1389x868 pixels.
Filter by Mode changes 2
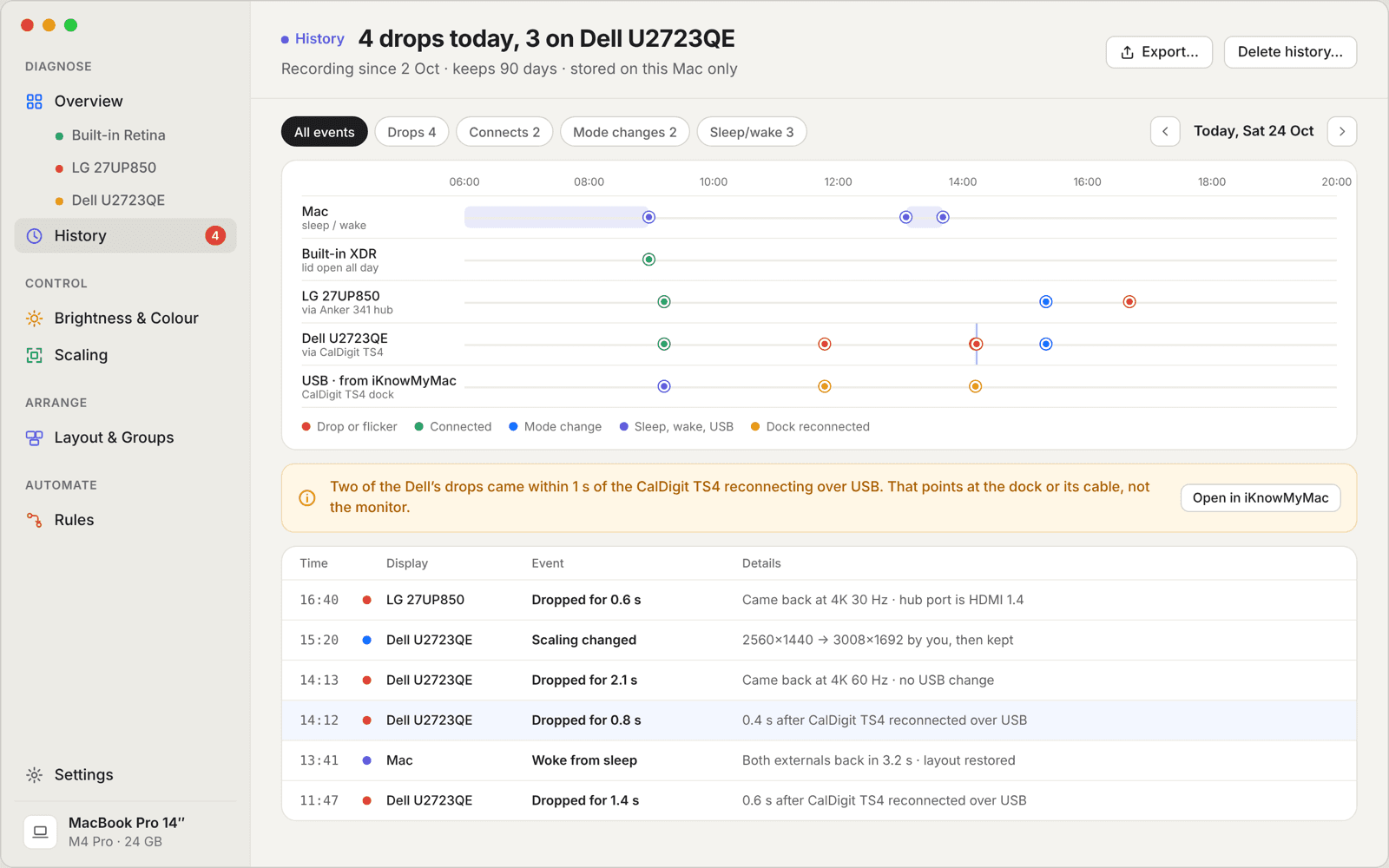click(x=625, y=132)
